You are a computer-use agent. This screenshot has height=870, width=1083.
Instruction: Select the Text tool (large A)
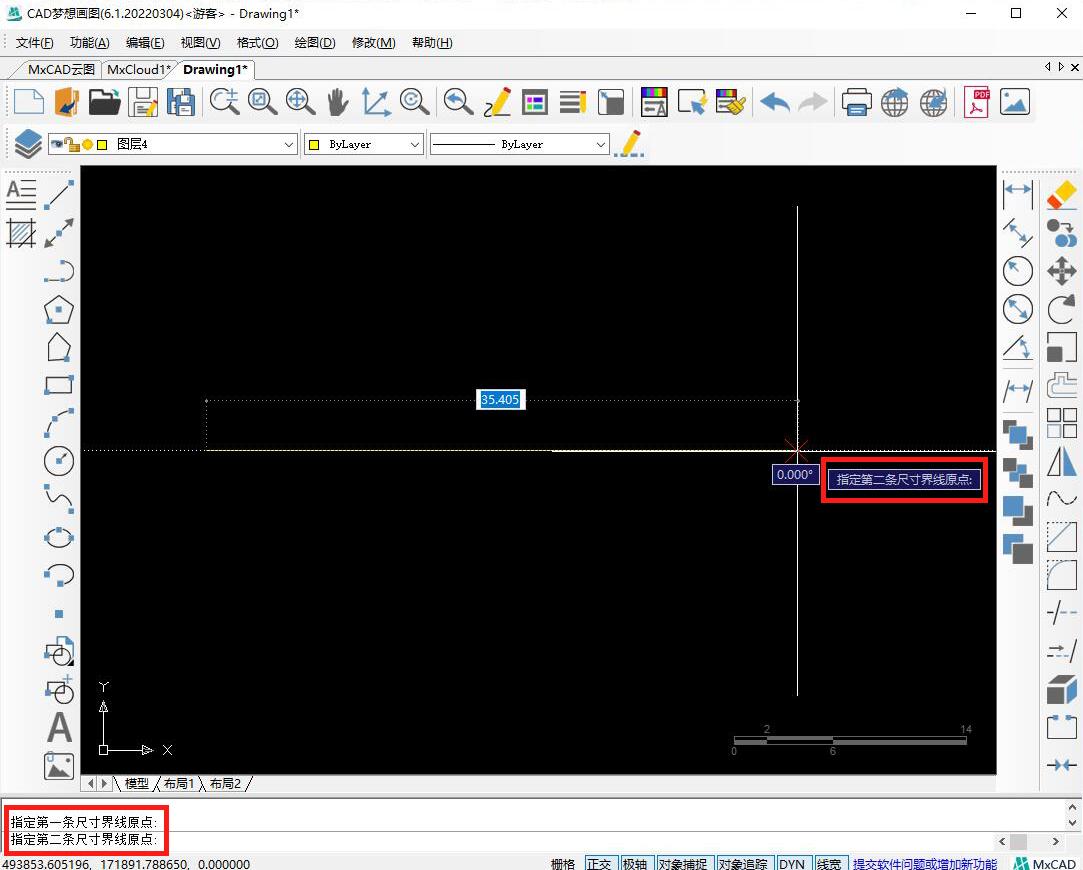tap(59, 727)
